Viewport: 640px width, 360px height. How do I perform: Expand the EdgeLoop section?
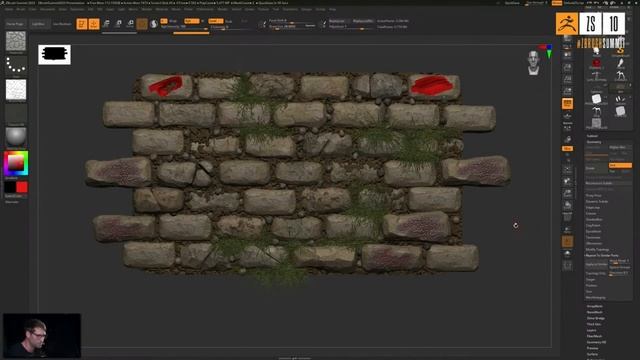click(593, 208)
